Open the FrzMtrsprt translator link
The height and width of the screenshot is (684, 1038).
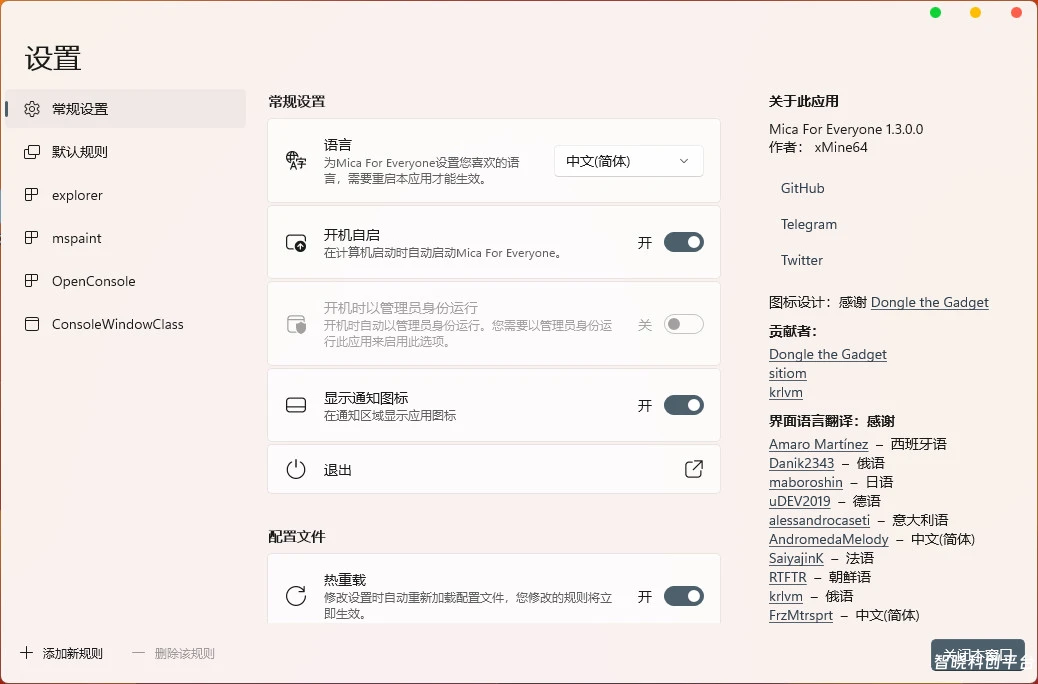tap(800, 615)
